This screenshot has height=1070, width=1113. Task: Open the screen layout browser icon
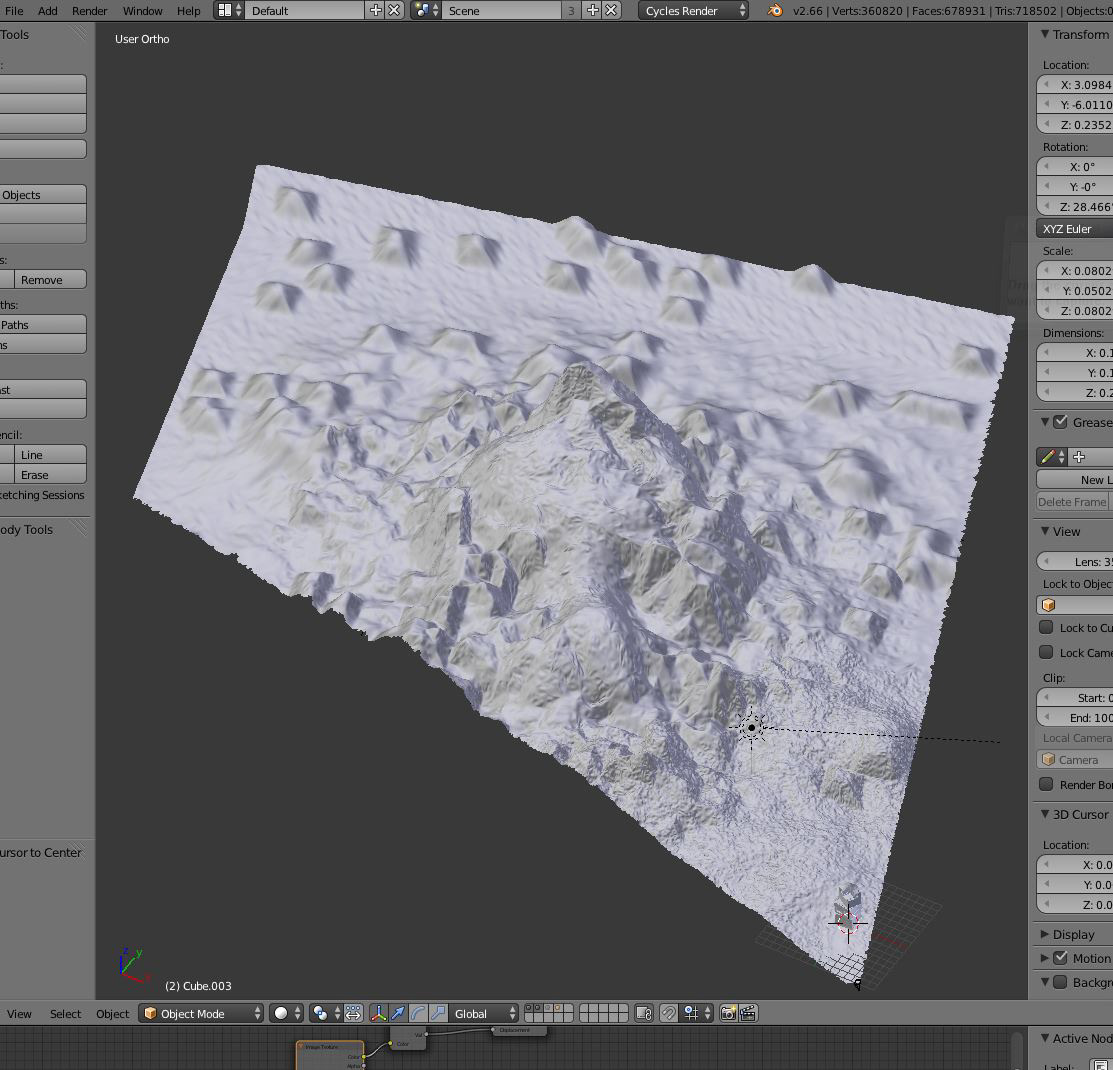coord(229,11)
